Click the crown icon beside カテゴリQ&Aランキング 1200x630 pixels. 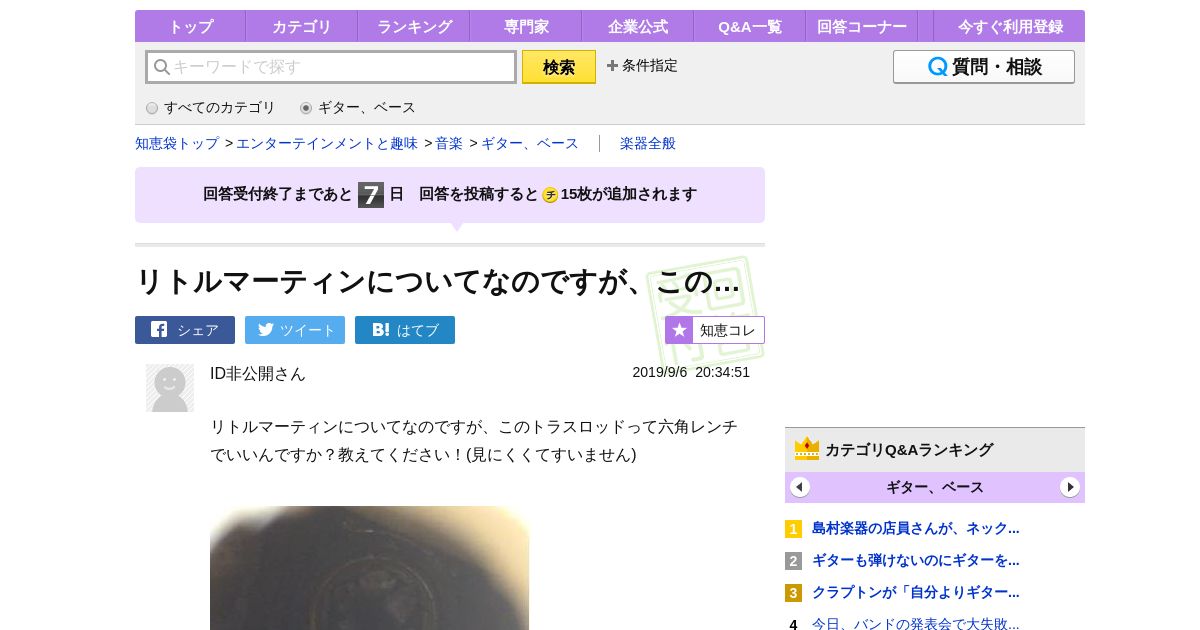pos(807,449)
